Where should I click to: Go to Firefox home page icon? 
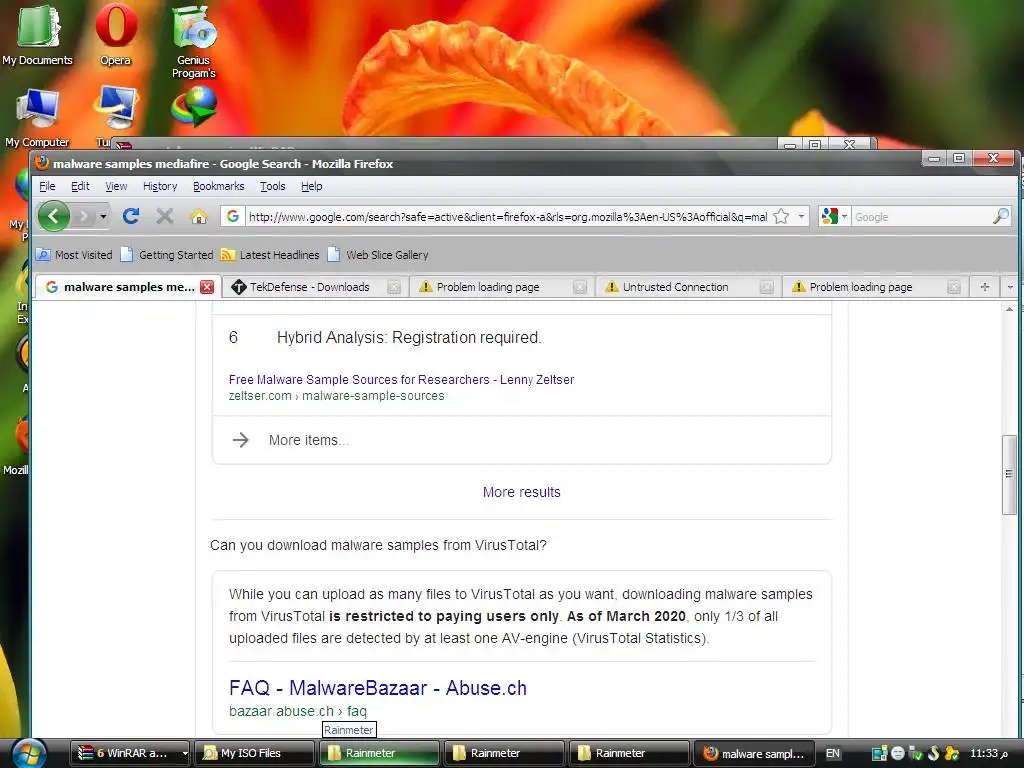(x=199, y=216)
